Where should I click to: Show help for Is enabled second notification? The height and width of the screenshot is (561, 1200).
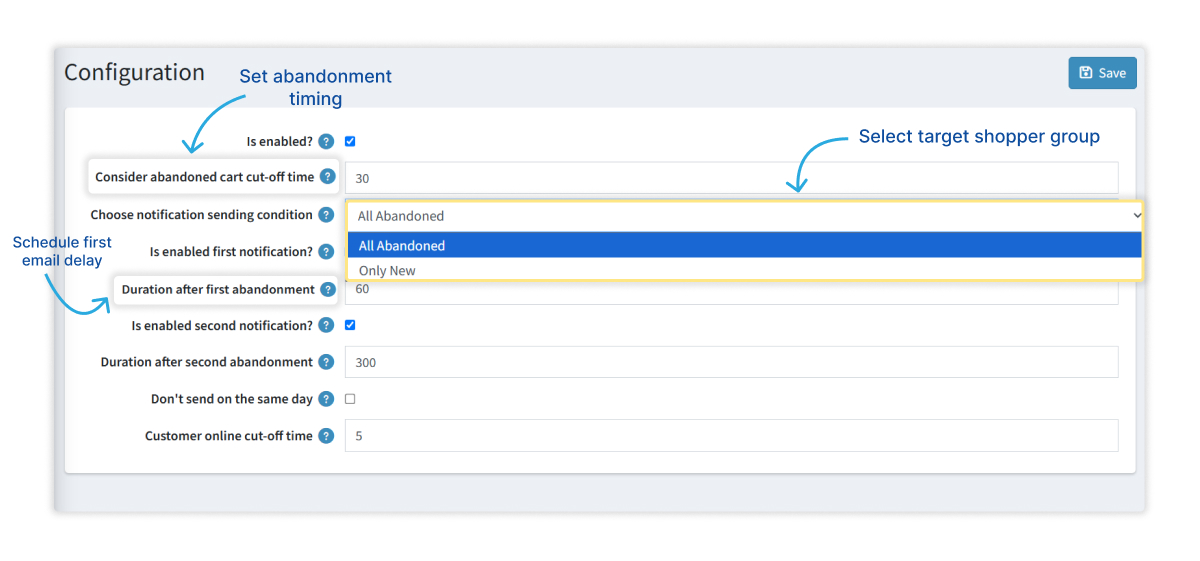(326, 326)
